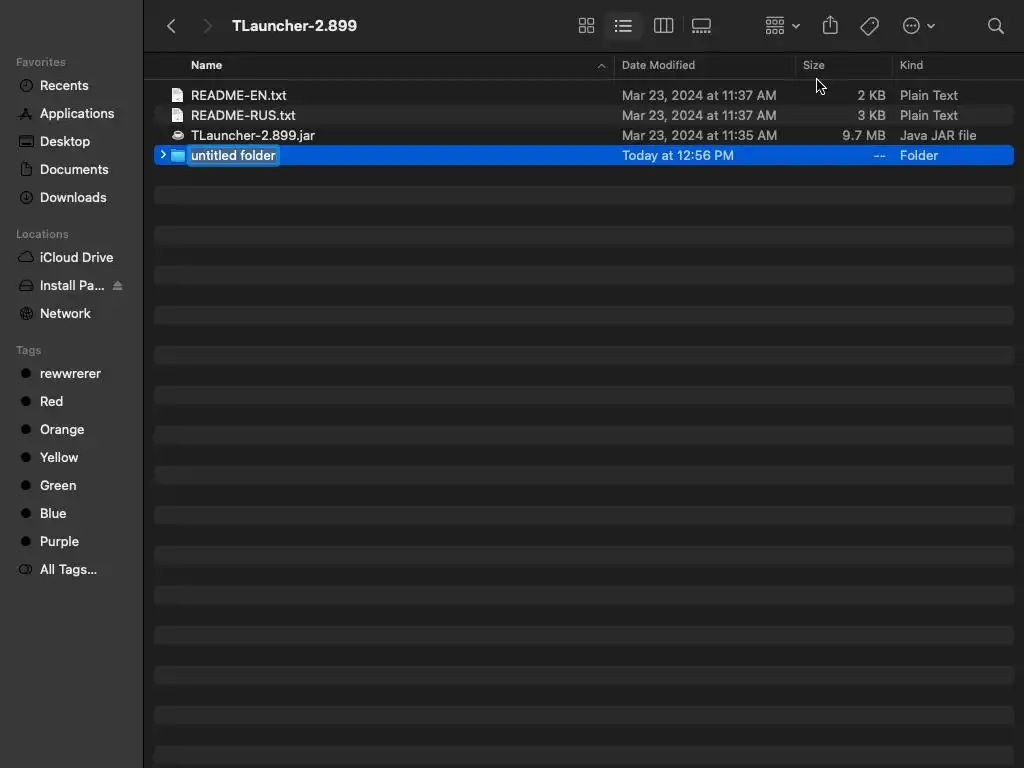This screenshot has height=768, width=1024.
Task: Select the Yellow tag
Action: (x=59, y=458)
